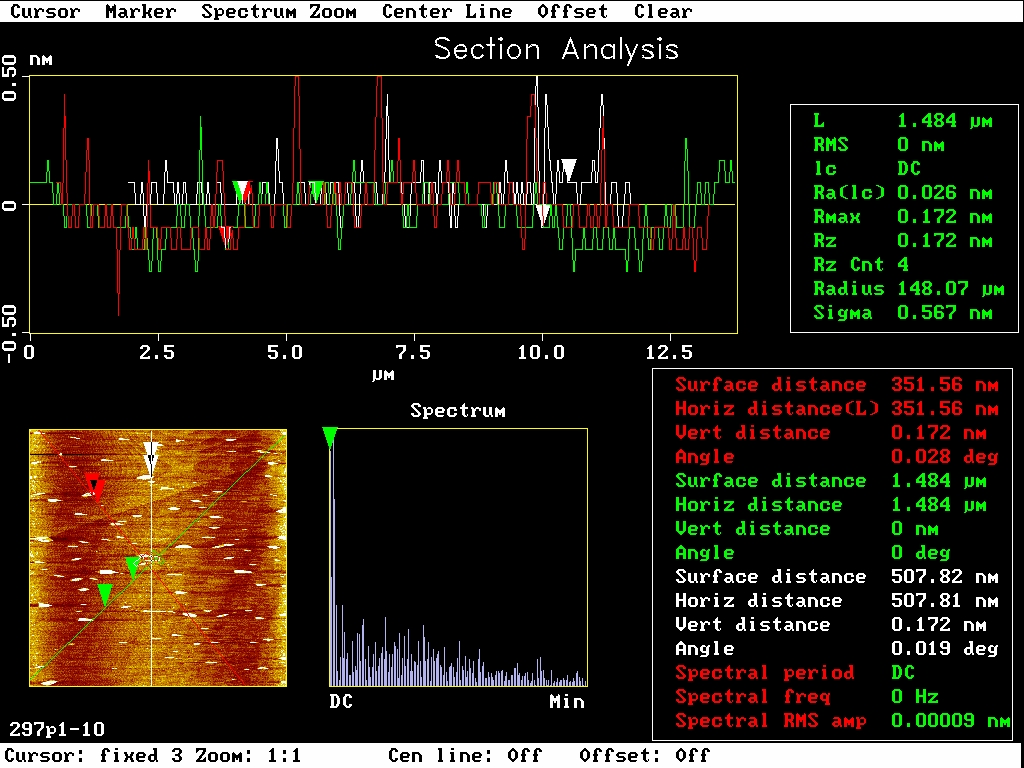The height and width of the screenshot is (768, 1024).
Task: Click the Cen line: Off status entry
Action: (x=465, y=756)
